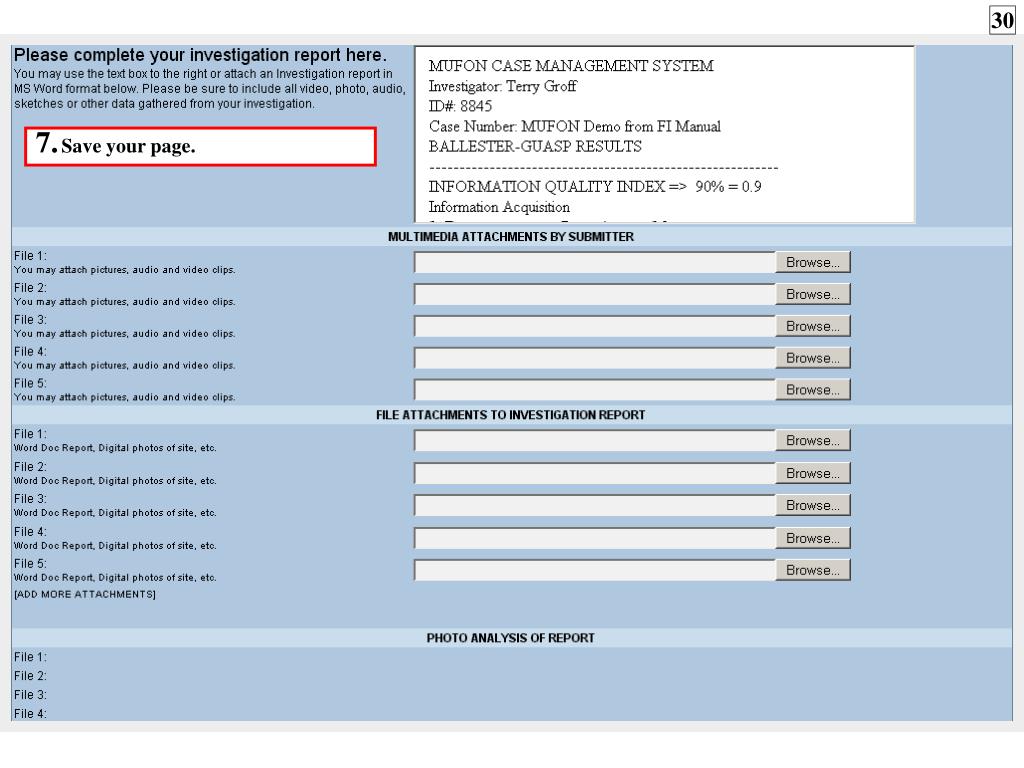The image size is (1024, 768).
Task: Click the 'INFORMATION QUALITY INDEX' line
Action: (595, 187)
